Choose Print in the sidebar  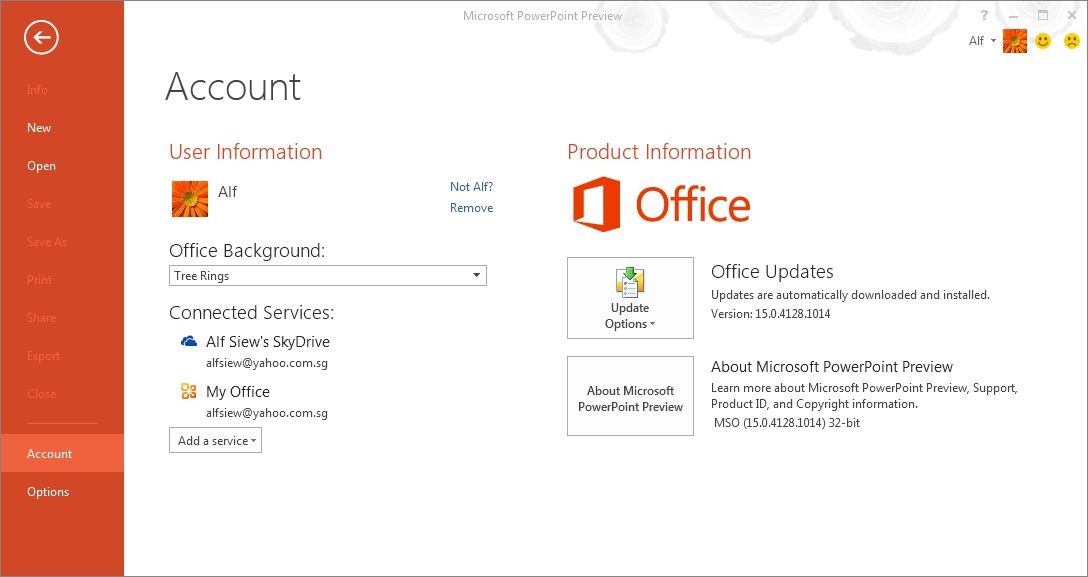click(39, 279)
